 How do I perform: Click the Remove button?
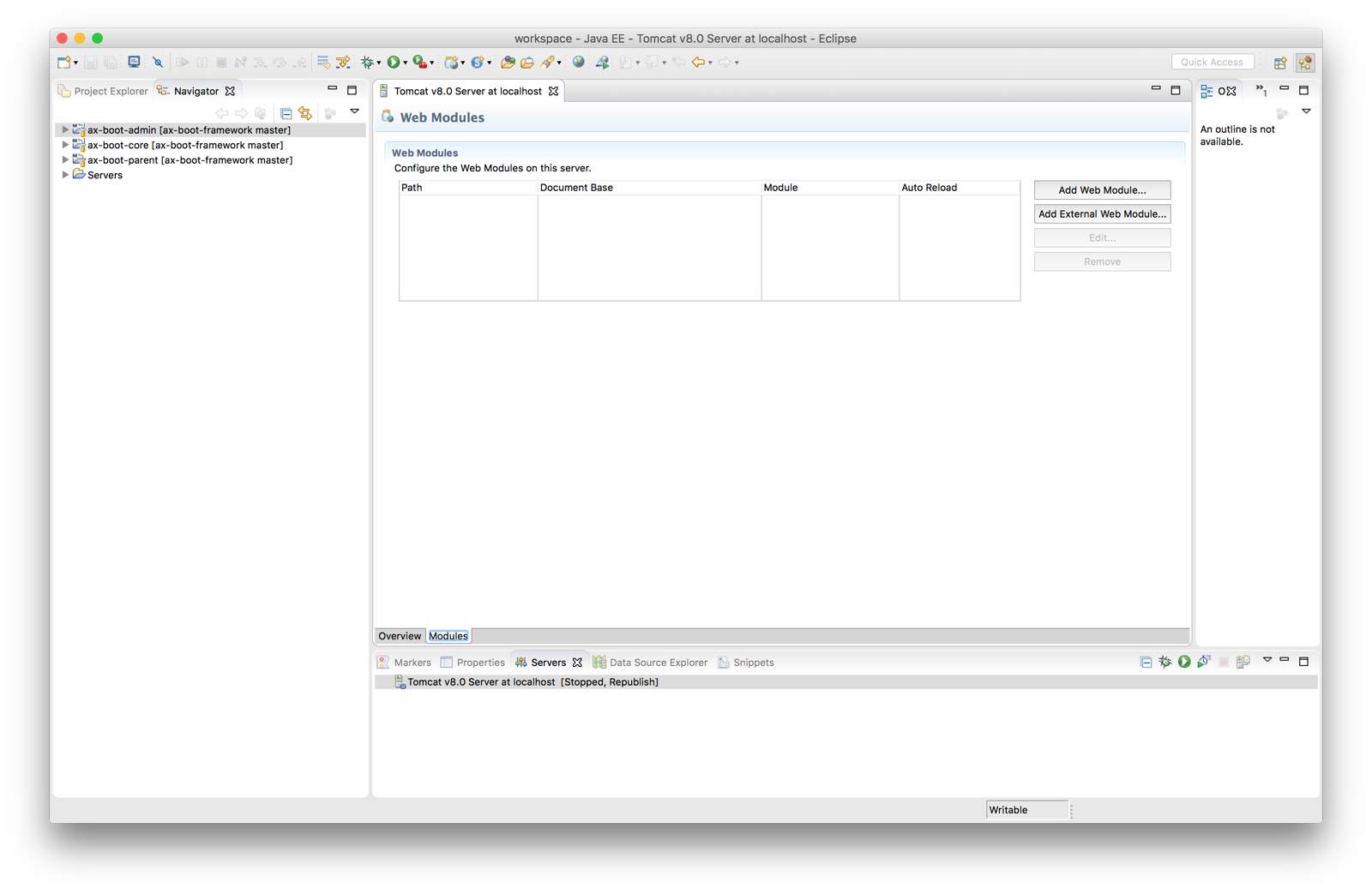(1102, 261)
